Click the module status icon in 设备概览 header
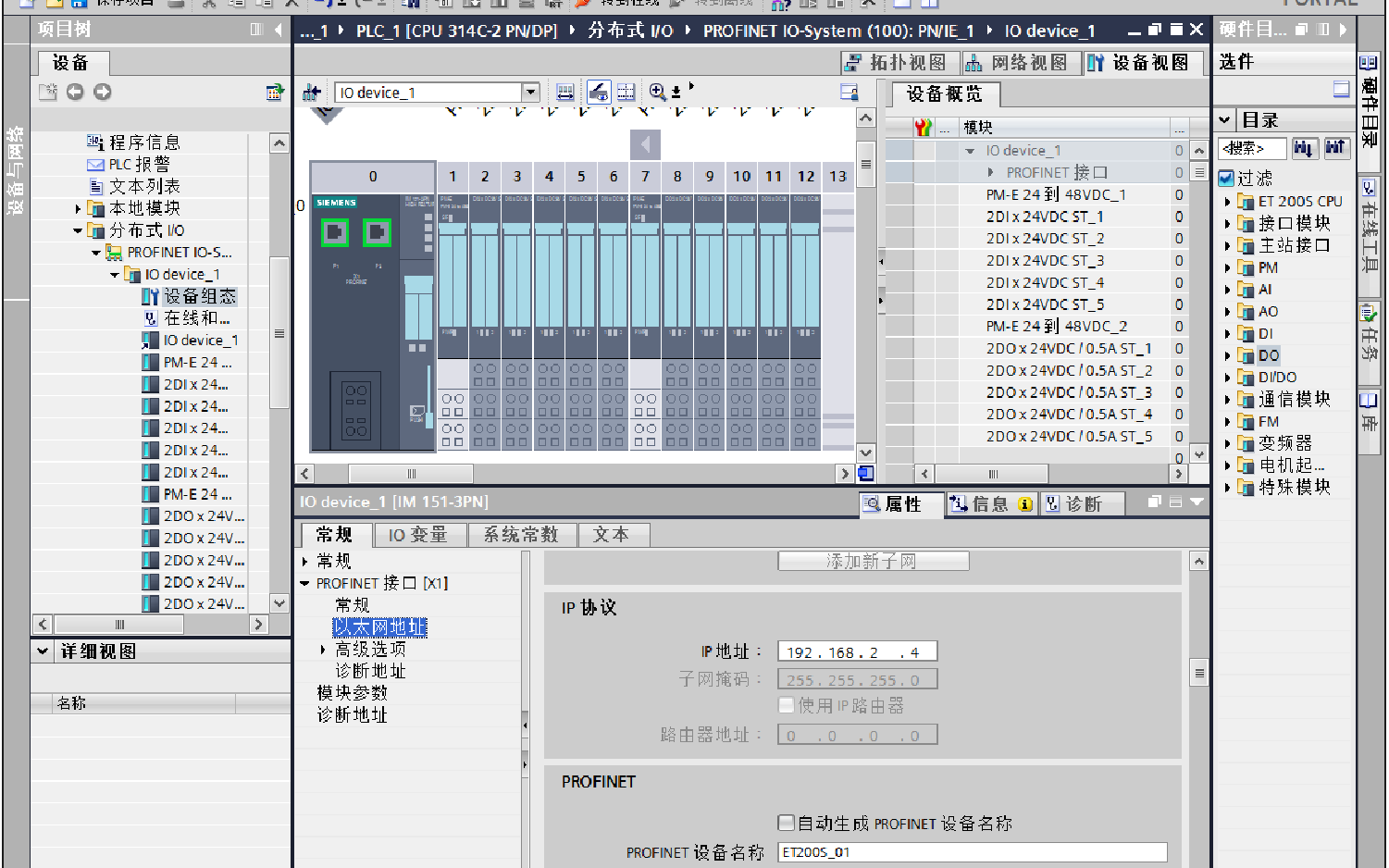 tap(923, 128)
